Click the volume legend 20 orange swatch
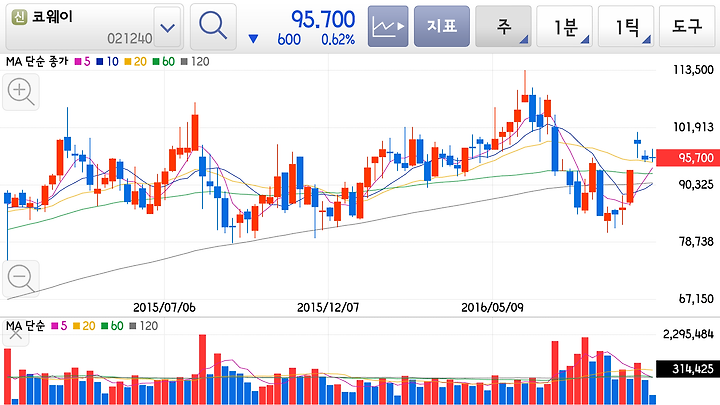 click(x=76, y=326)
